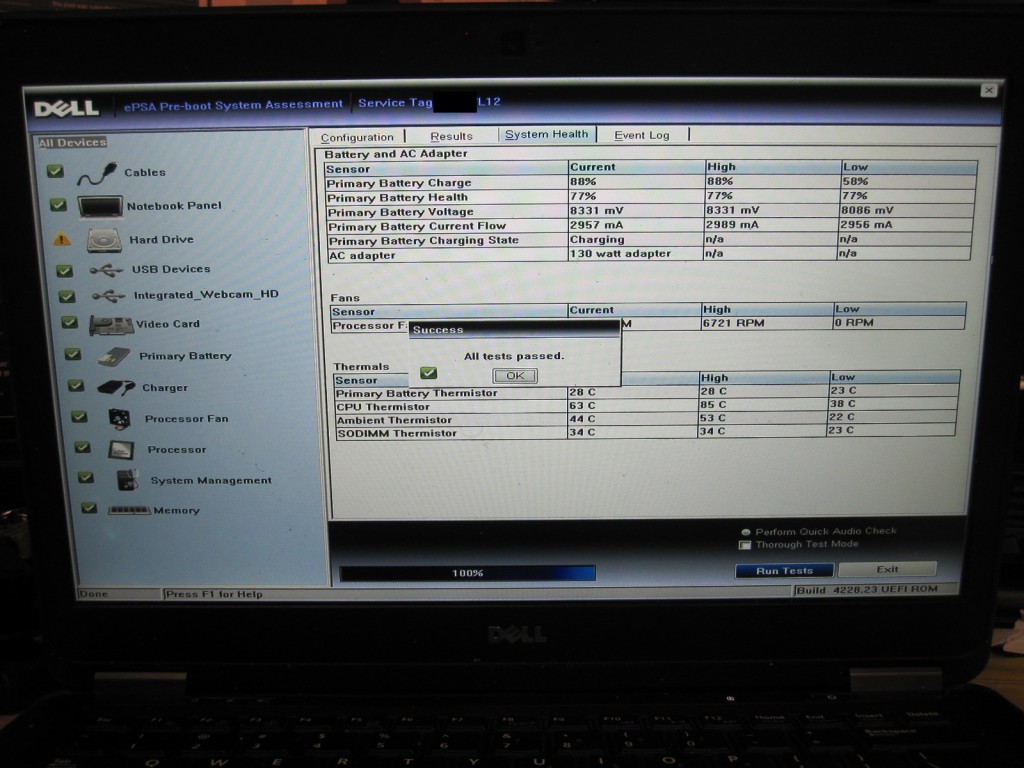Toggle the Processor test checkbox
This screenshot has width=1024, height=768.
[x=82, y=447]
